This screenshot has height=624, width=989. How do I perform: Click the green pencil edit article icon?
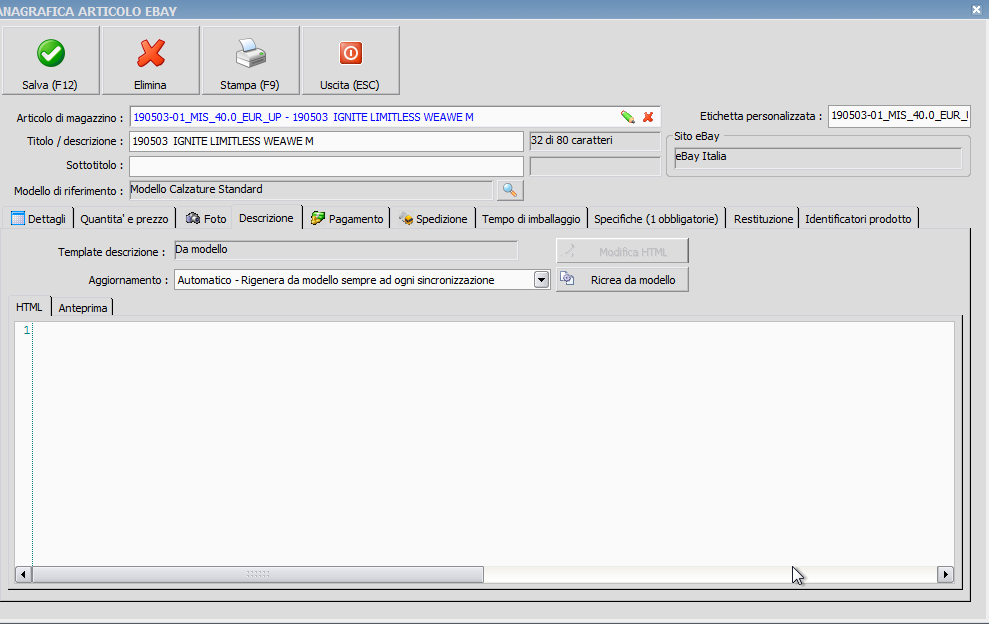click(x=628, y=117)
